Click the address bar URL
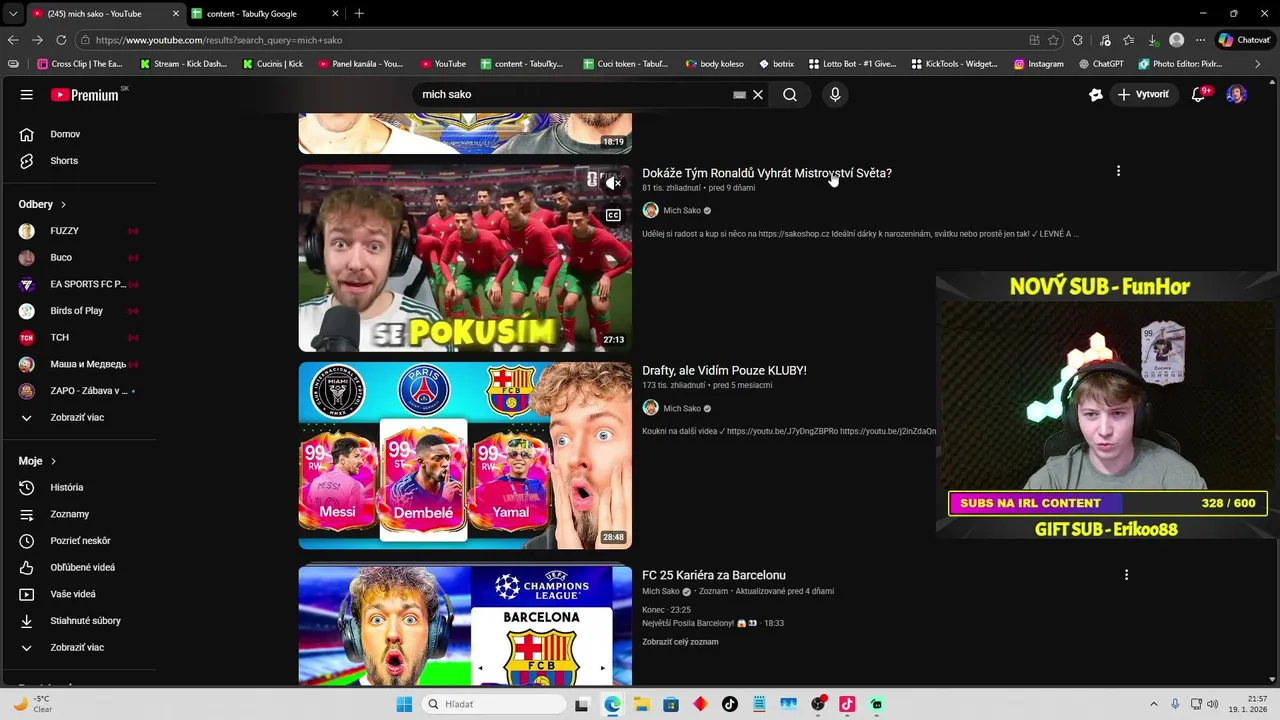This screenshot has height=720, width=1280. (219, 40)
